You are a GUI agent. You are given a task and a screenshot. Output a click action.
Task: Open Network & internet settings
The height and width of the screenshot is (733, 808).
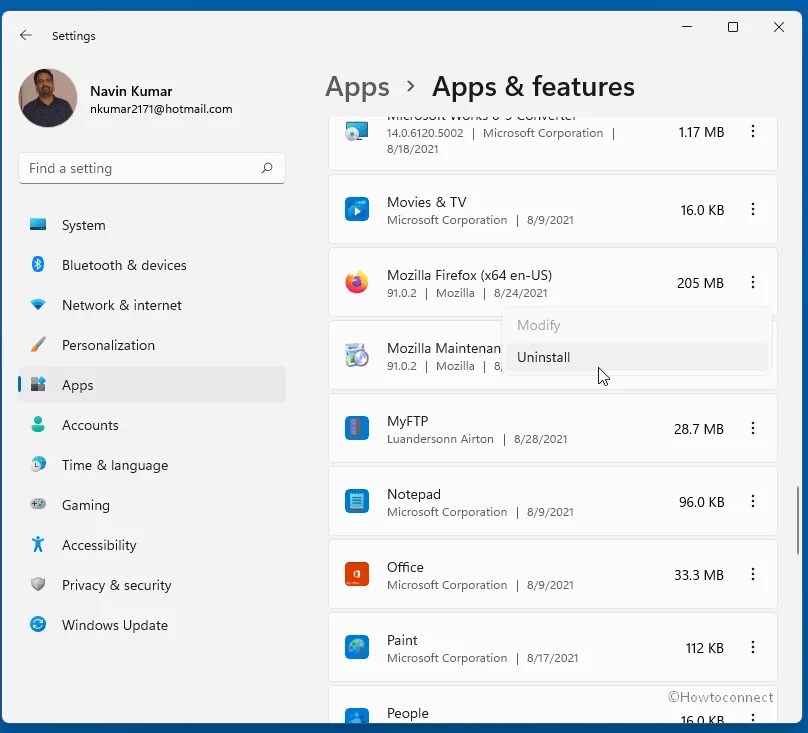122,305
